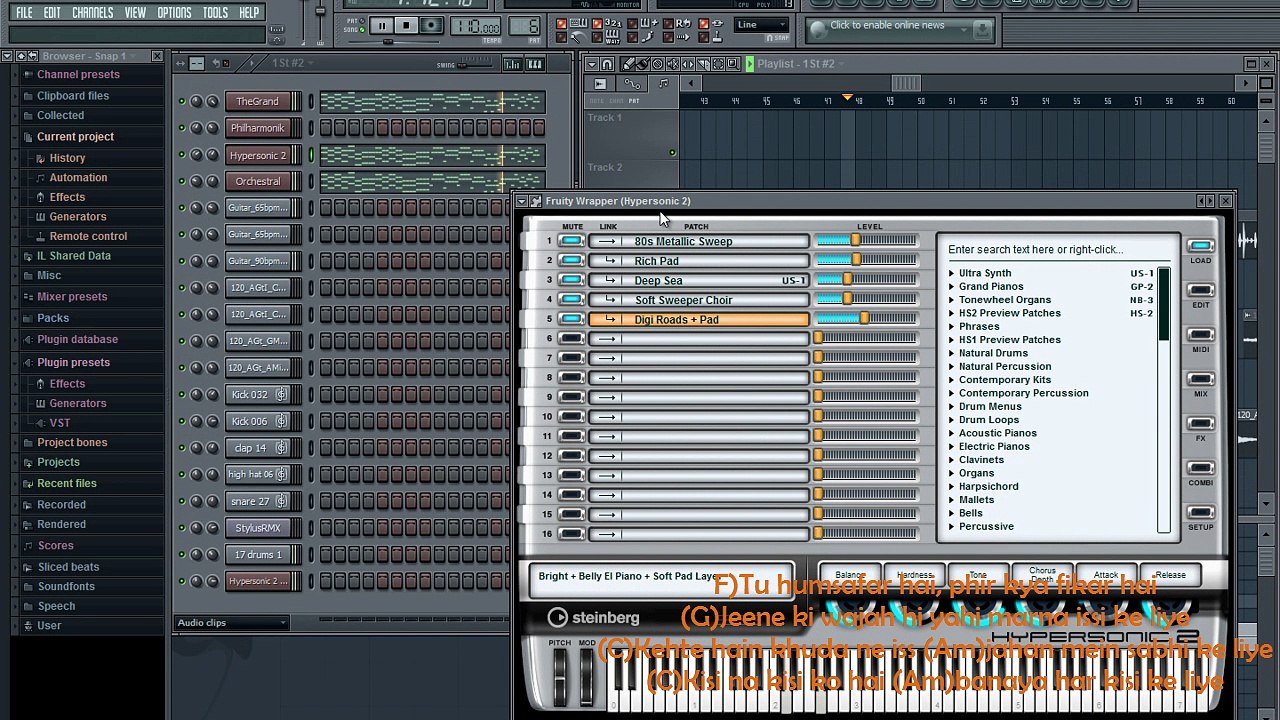Click the step sequencer graph editor icon
The width and height of the screenshot is (1280, 720).
pos(513,64)
